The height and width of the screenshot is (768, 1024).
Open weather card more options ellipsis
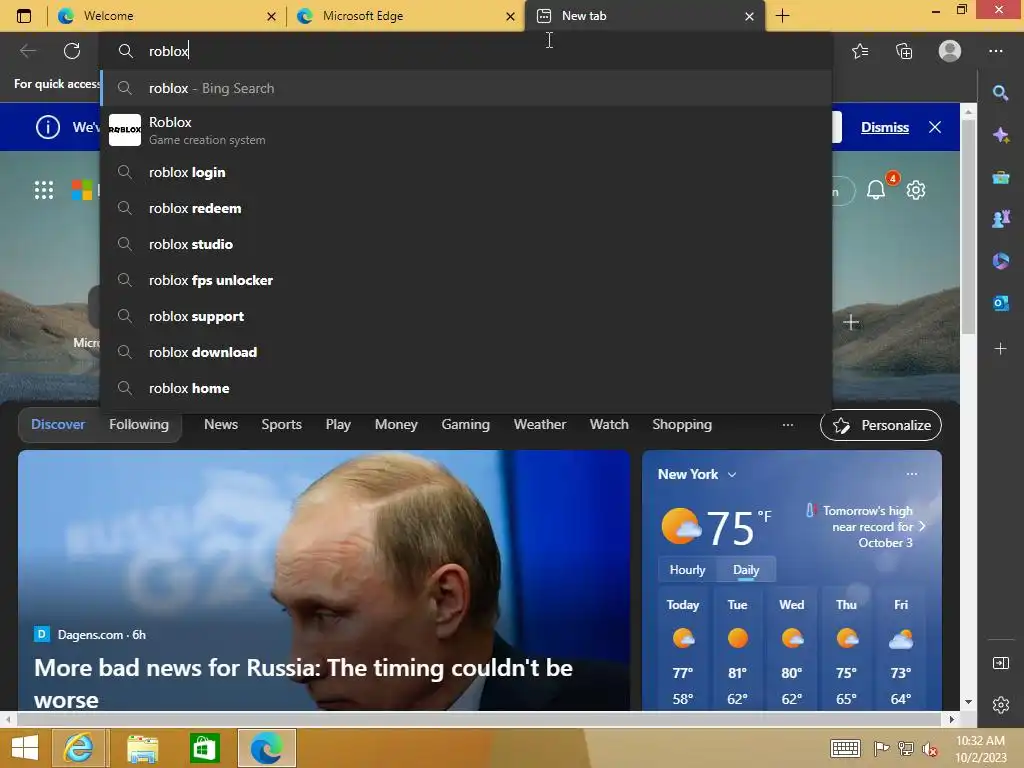point(912,474)
